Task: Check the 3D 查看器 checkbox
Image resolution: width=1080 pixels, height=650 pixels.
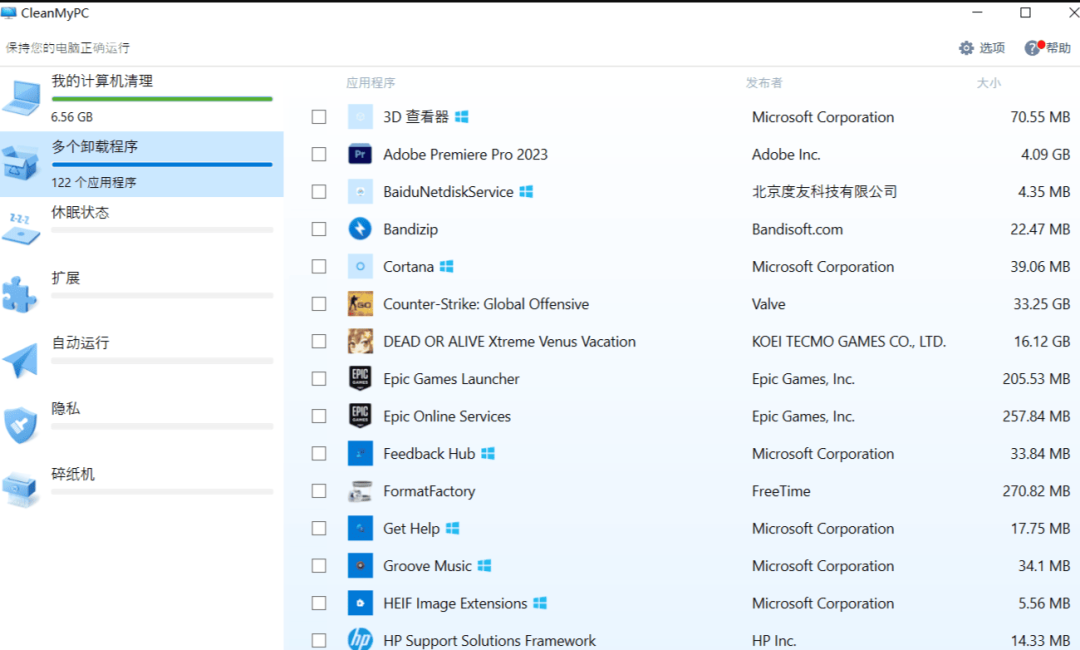Action: pos(319,117)
